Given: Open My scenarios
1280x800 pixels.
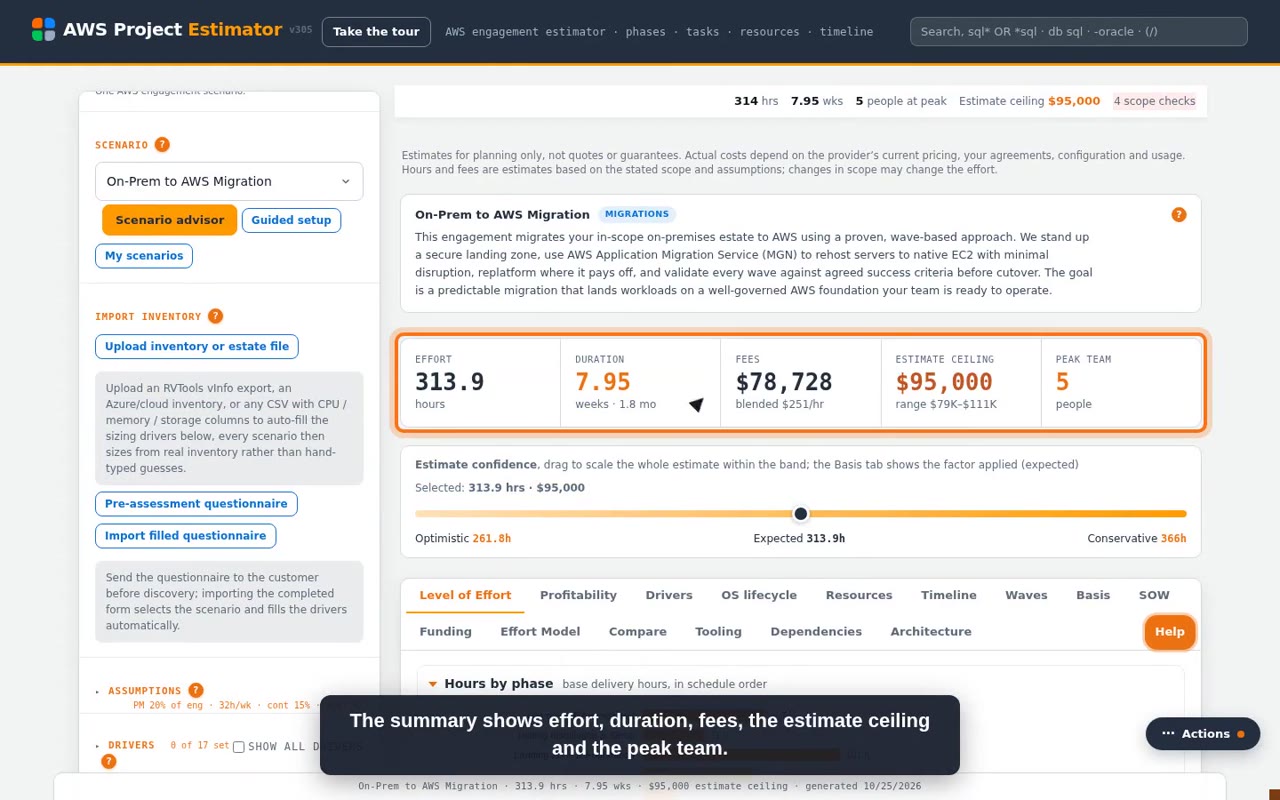Looking at the screenshot, I should [x=144, y=256].
